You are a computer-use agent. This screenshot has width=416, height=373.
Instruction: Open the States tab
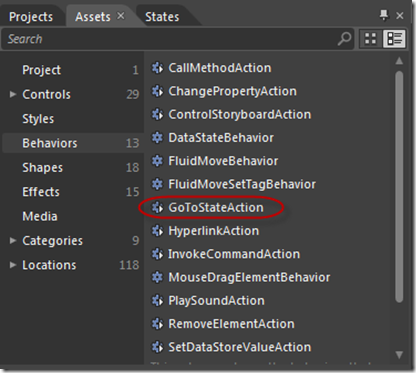pos(162,17)
